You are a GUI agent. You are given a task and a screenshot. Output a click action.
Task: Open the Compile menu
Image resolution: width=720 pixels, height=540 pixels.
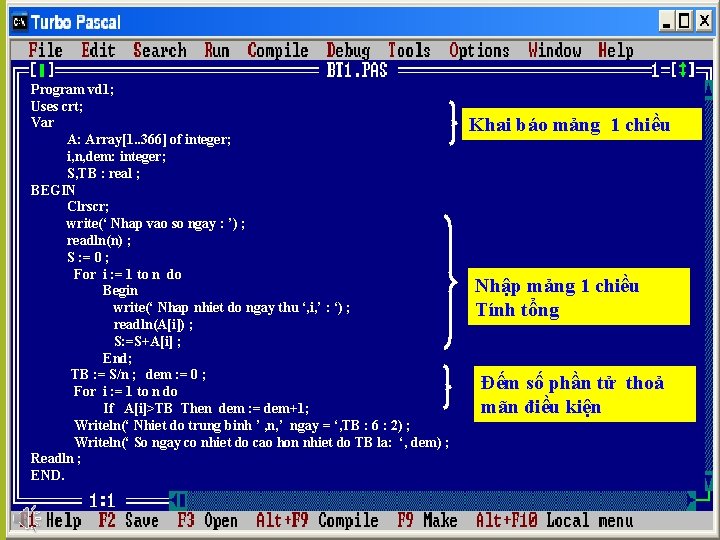click(278, 50)
